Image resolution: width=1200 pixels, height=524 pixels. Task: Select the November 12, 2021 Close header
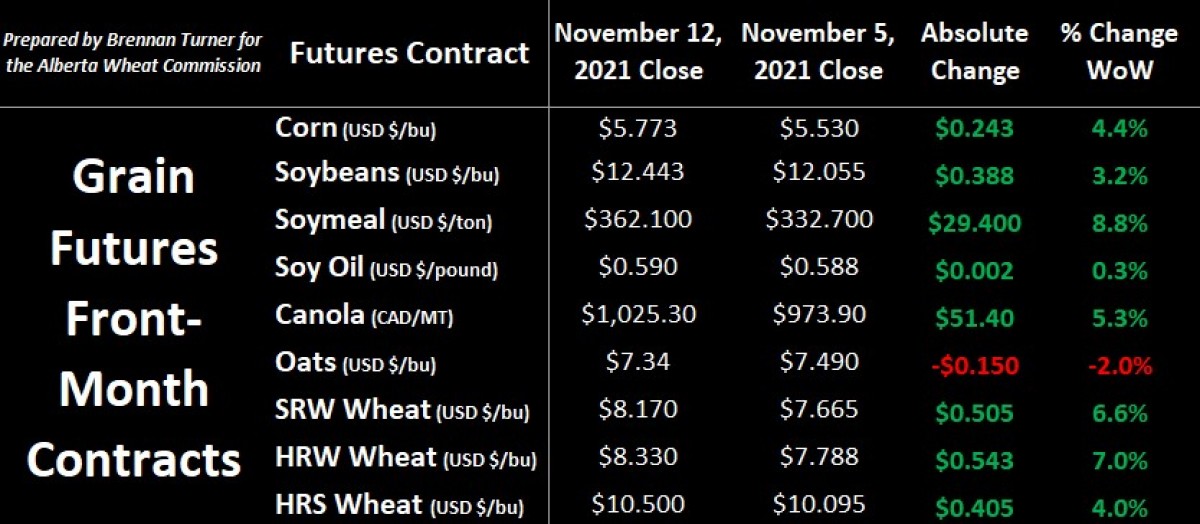[638, 52]
